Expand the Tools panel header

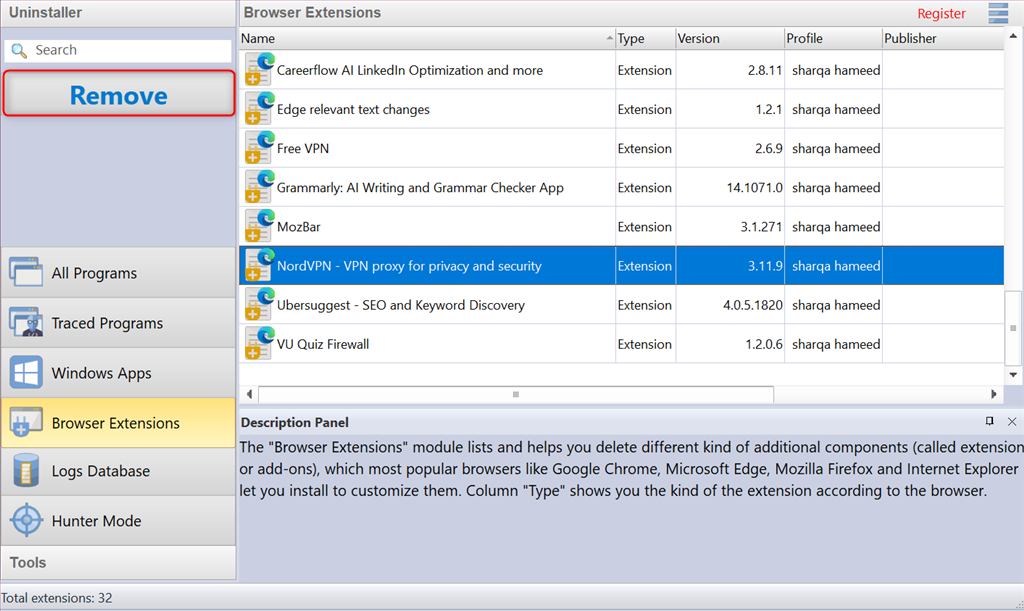pos(118,563)
